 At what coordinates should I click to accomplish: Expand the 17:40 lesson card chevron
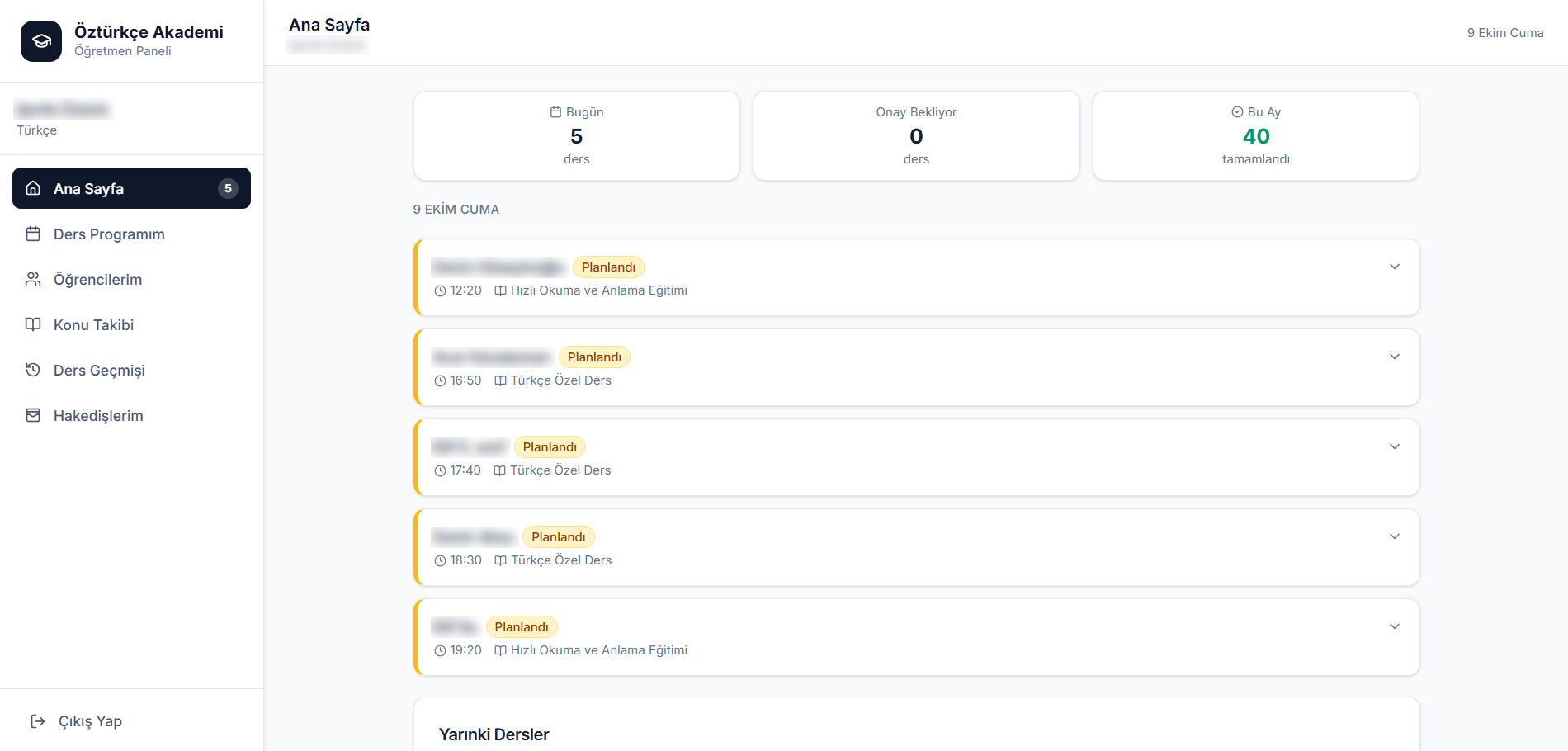pyautogui.click(x=1395, y=446)
